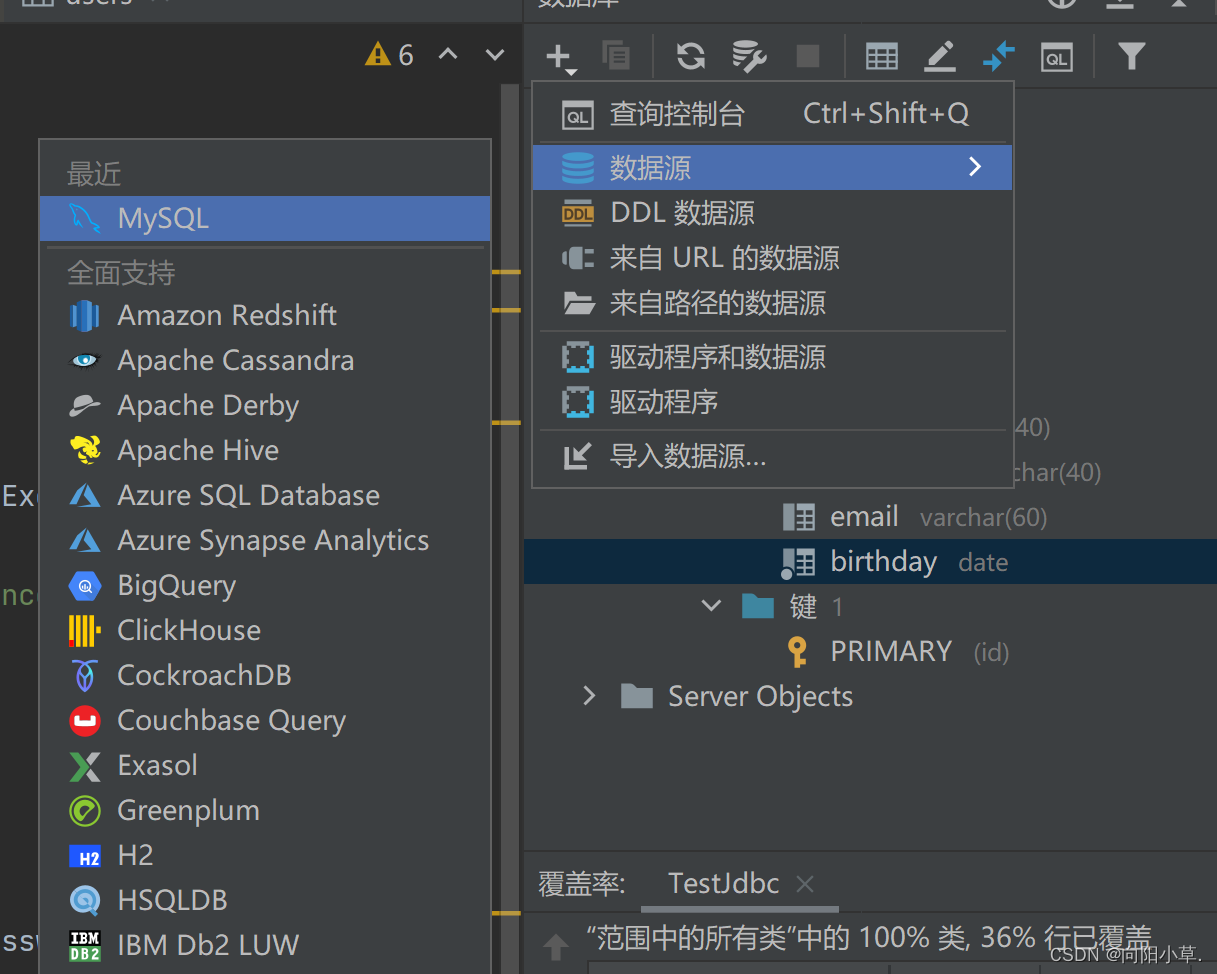Open data source properties wrench icon
The height and width of the screenshot is (974, 1217).
coord(748,56)
